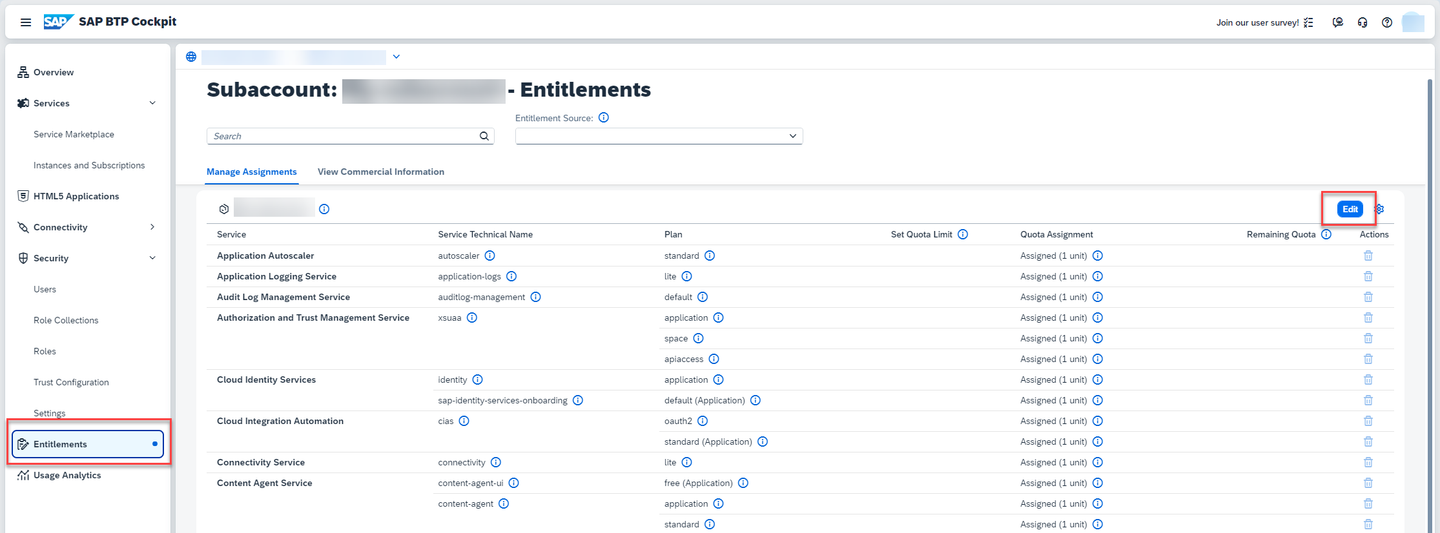
Task: Select the Cloud Integration Automation row
Action: click(280, 421)
